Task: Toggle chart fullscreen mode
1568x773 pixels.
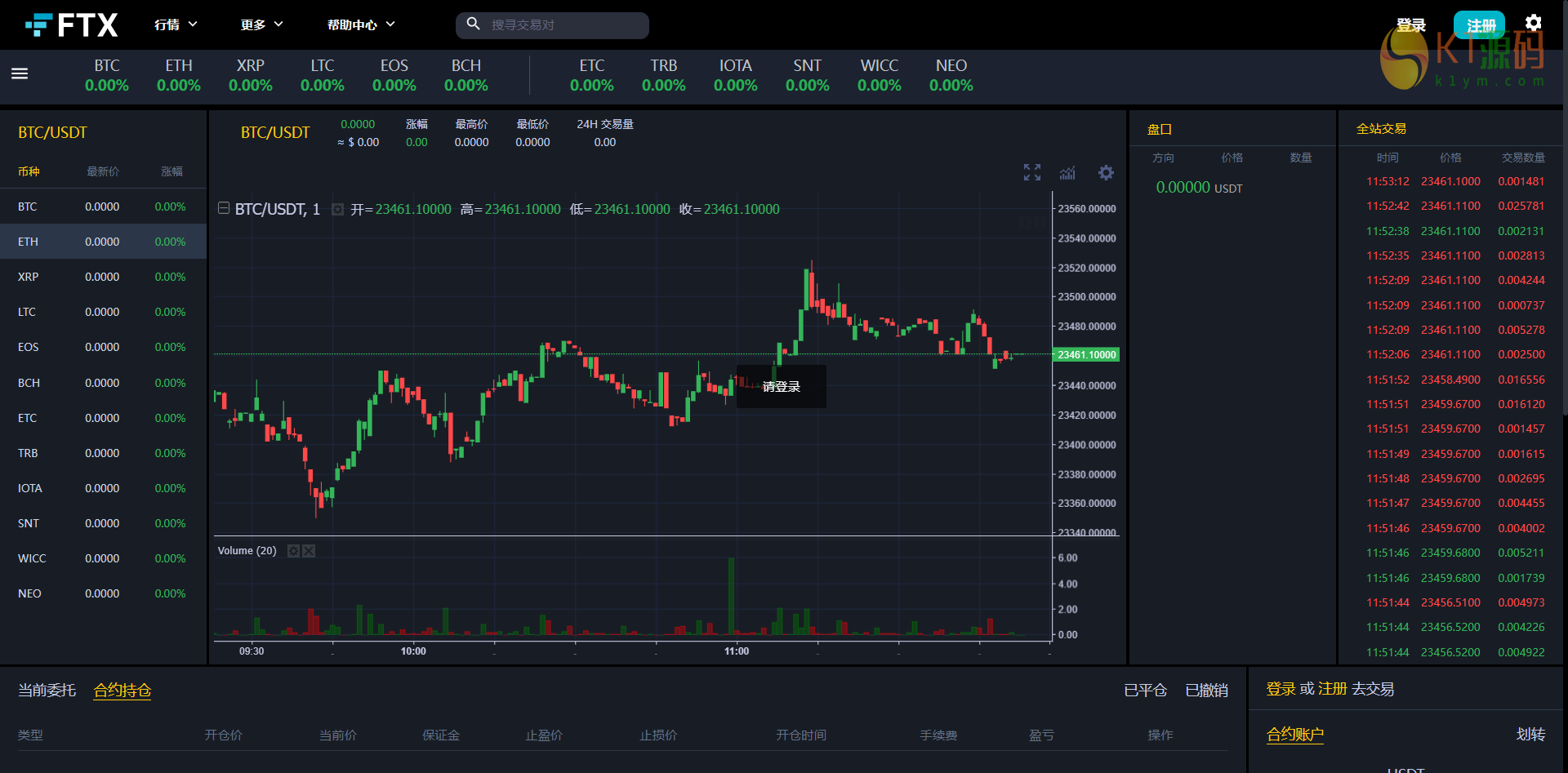Action: click(x=1032, y=172)
